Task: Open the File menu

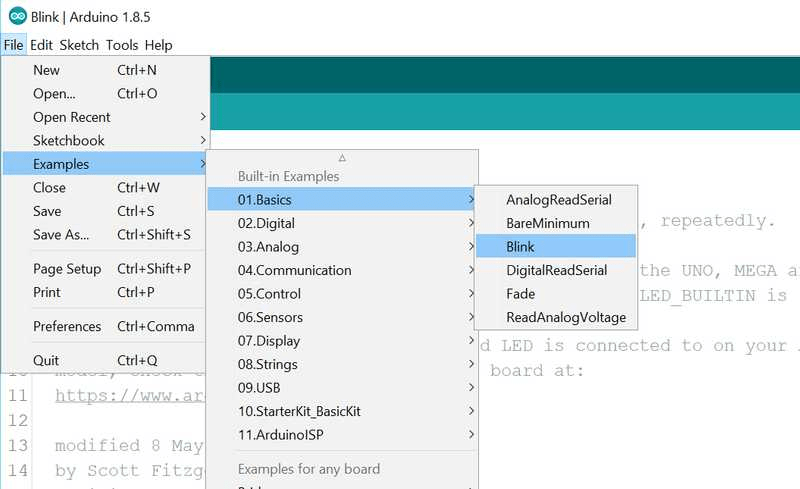Action: (x=13, y=45)
